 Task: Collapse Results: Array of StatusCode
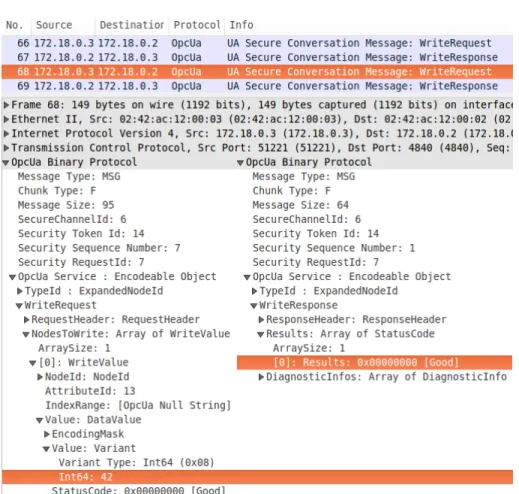pyautogui.click(x=261, y=334)
